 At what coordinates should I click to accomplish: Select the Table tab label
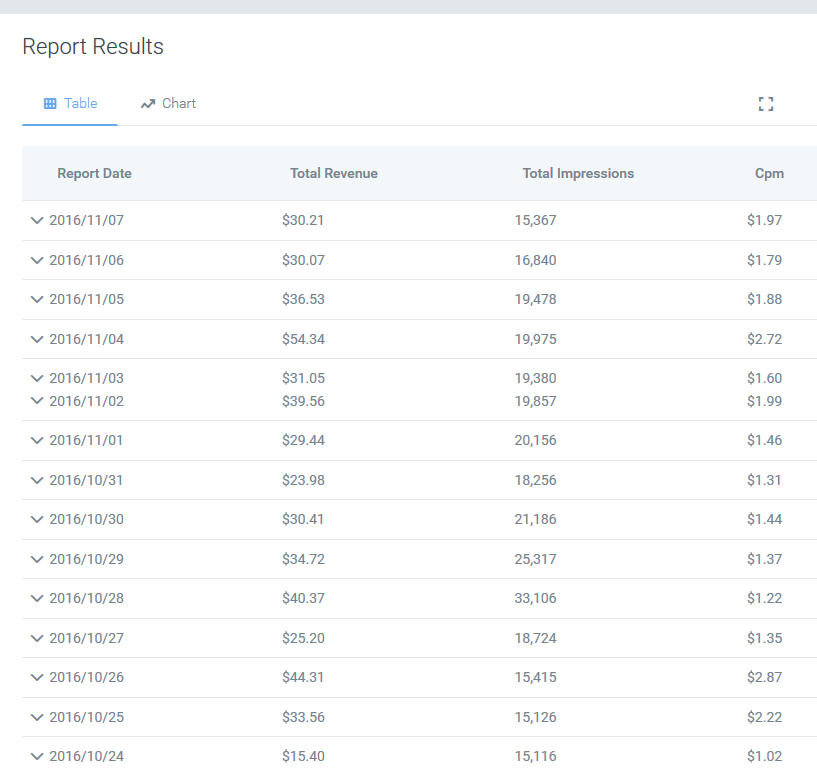(81, 104)
